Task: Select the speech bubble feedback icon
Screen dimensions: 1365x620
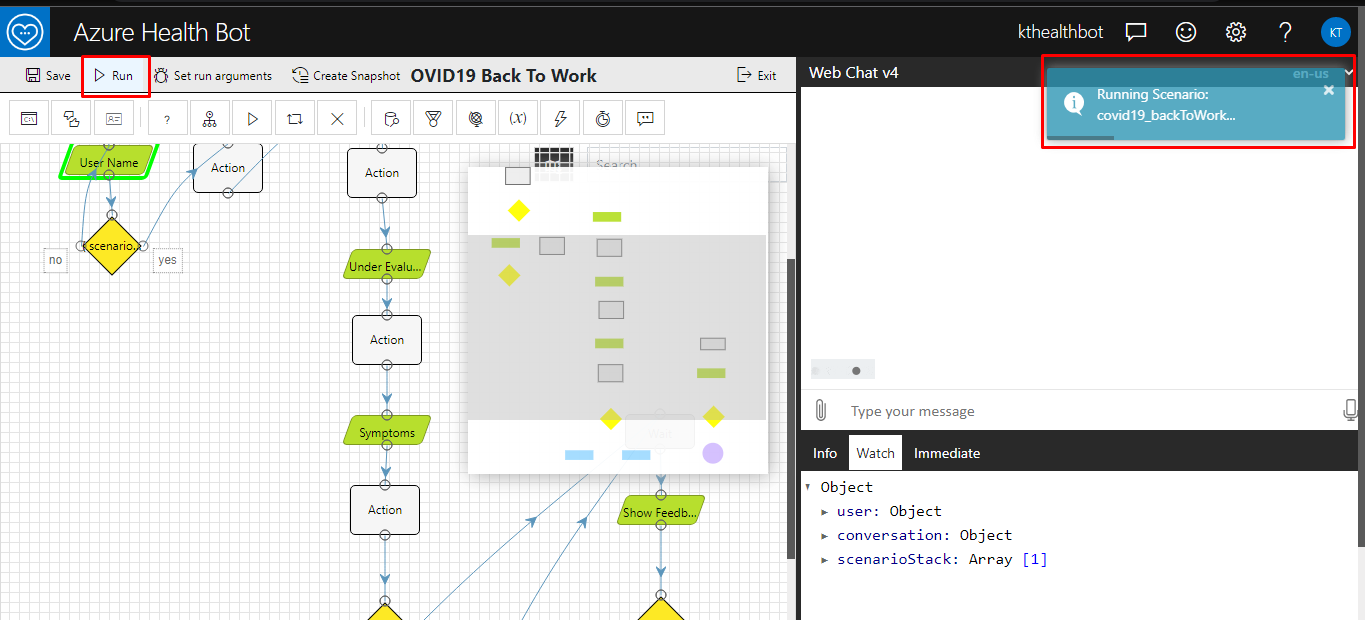Action: click(645, 119)
